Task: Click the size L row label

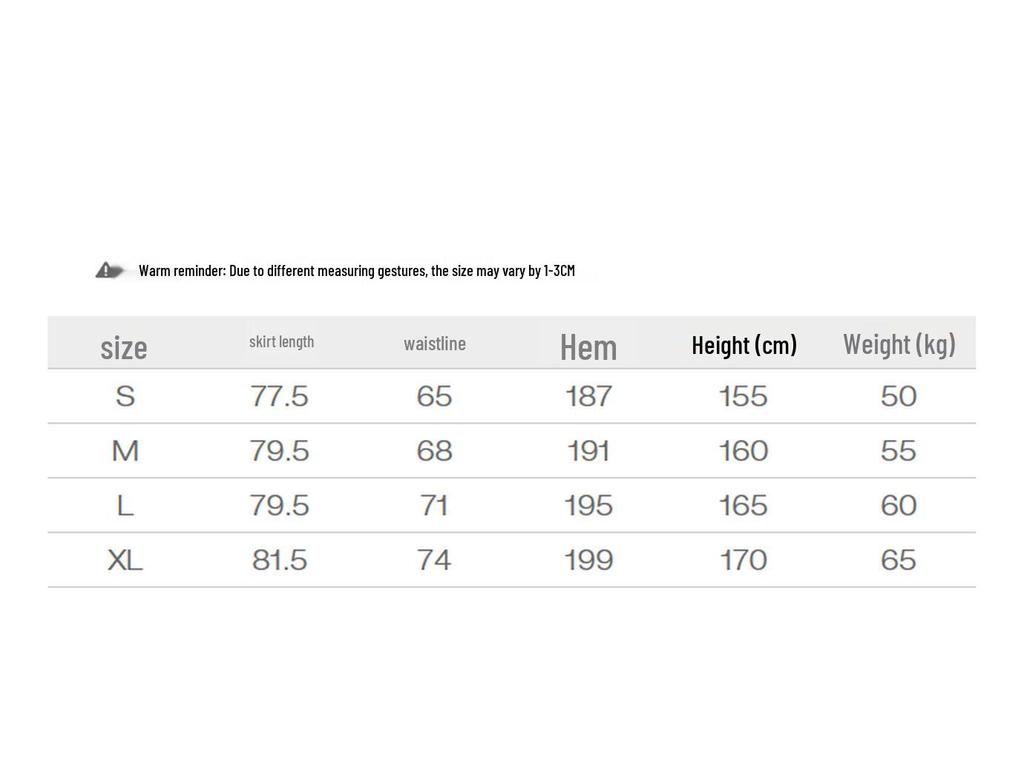Action: pos(125,506)
